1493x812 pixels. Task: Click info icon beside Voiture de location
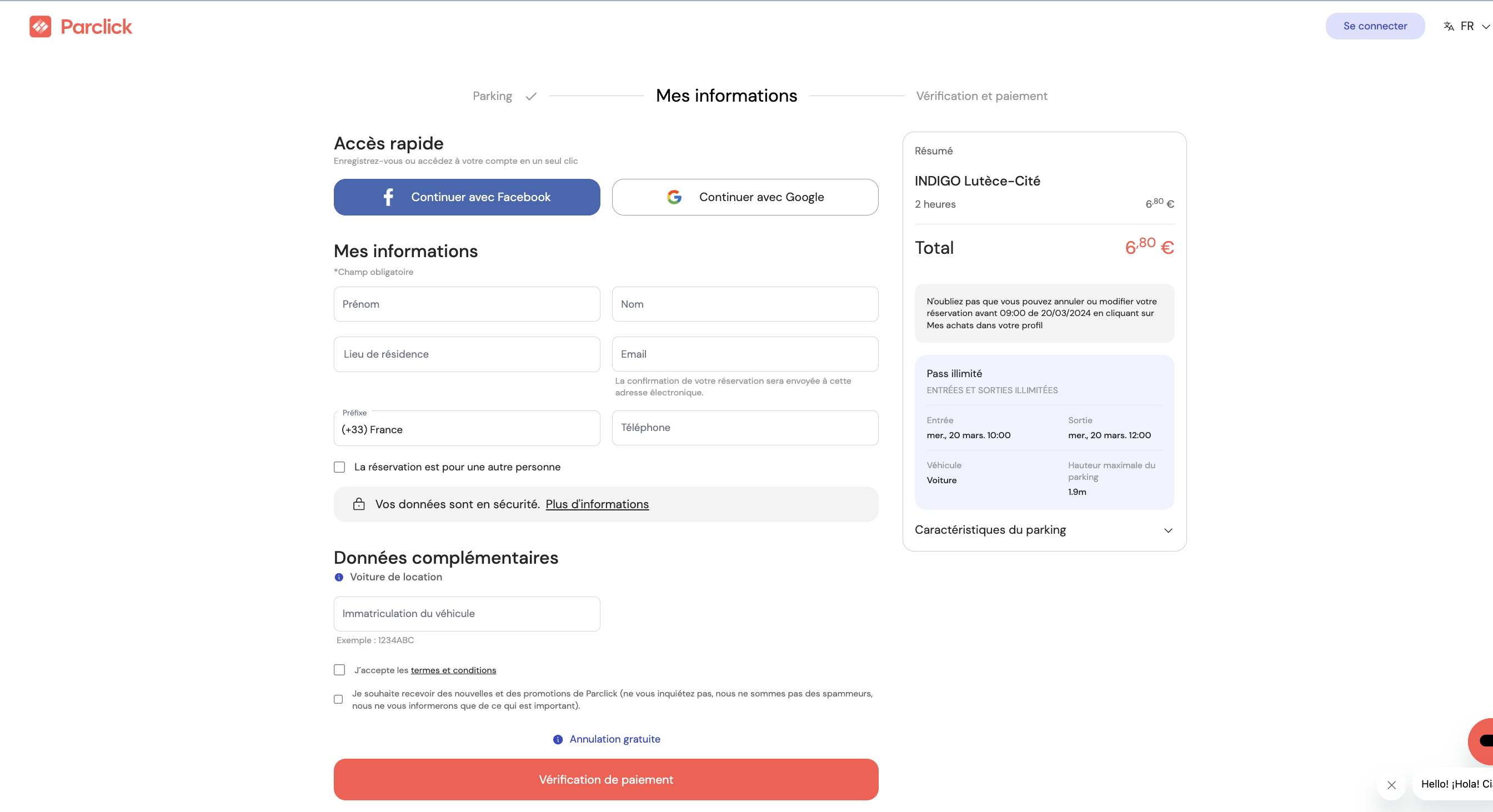click(339, 577)
